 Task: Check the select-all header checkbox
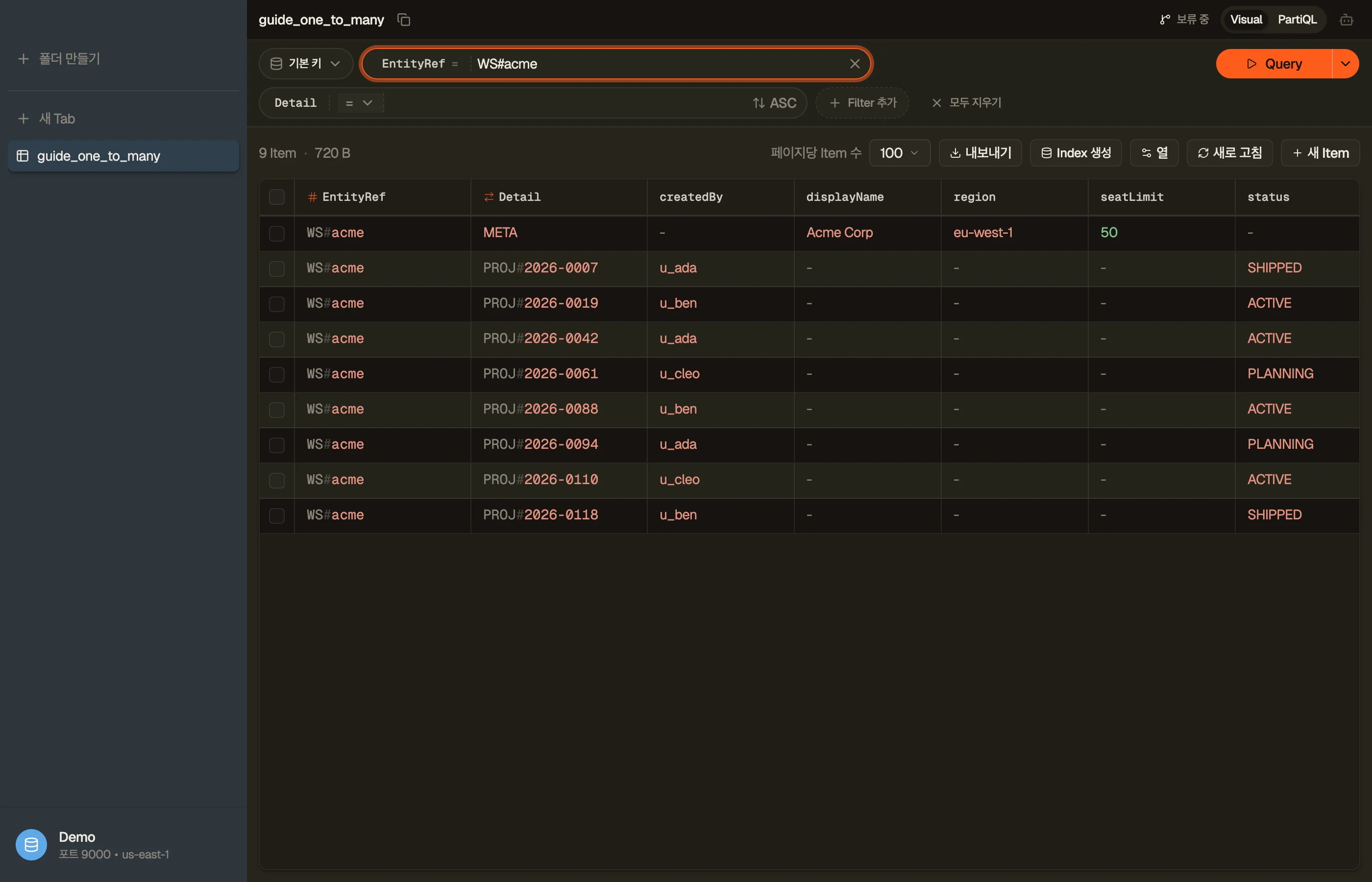coord(276,197)
